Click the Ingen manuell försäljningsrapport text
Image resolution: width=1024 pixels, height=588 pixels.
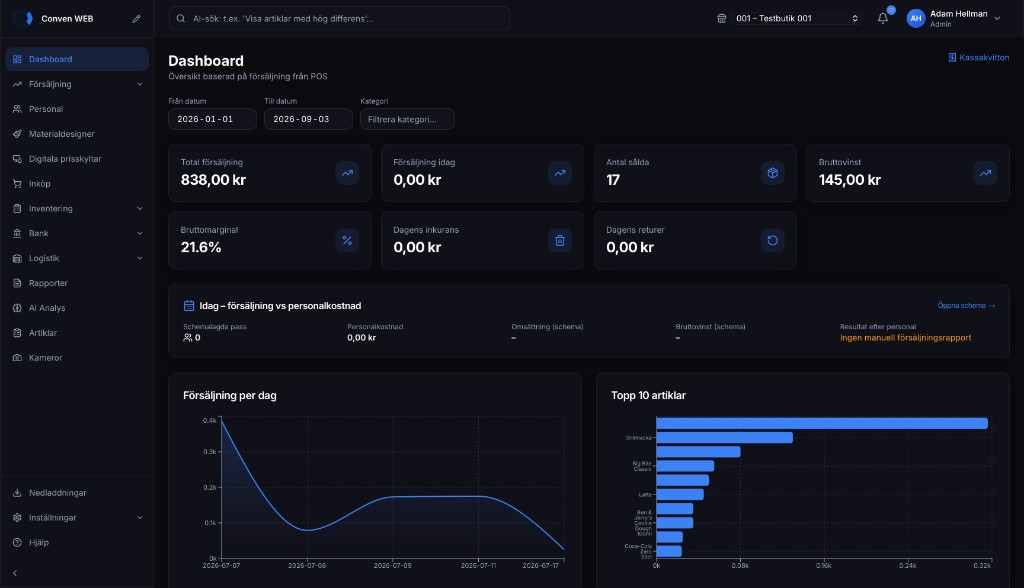[905, 338]
